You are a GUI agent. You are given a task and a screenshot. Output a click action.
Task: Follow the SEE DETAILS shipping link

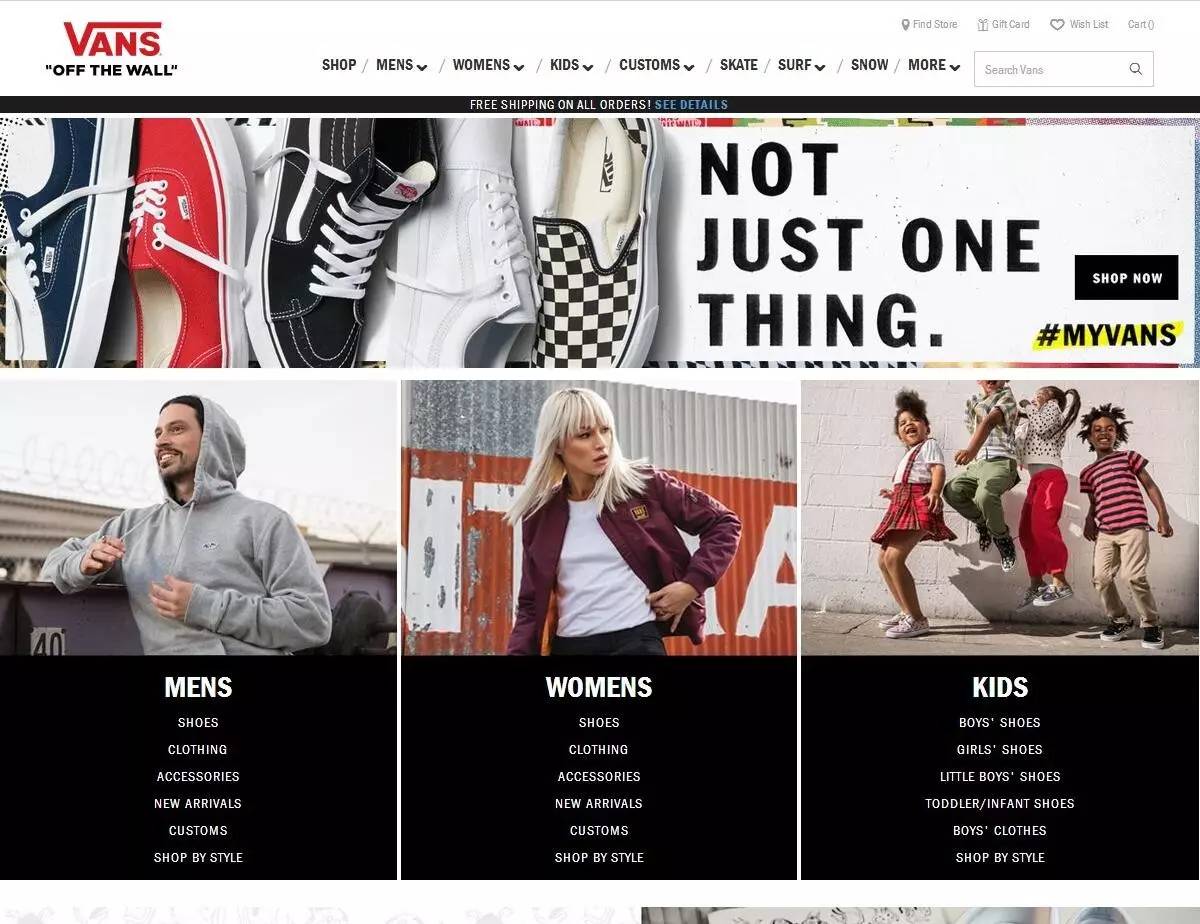tap(691, 105)
